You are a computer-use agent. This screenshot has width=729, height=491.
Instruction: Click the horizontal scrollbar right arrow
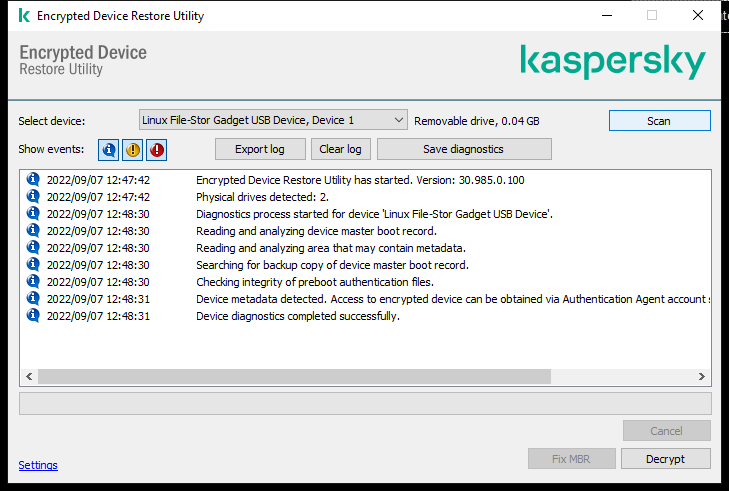pos(702,377)
